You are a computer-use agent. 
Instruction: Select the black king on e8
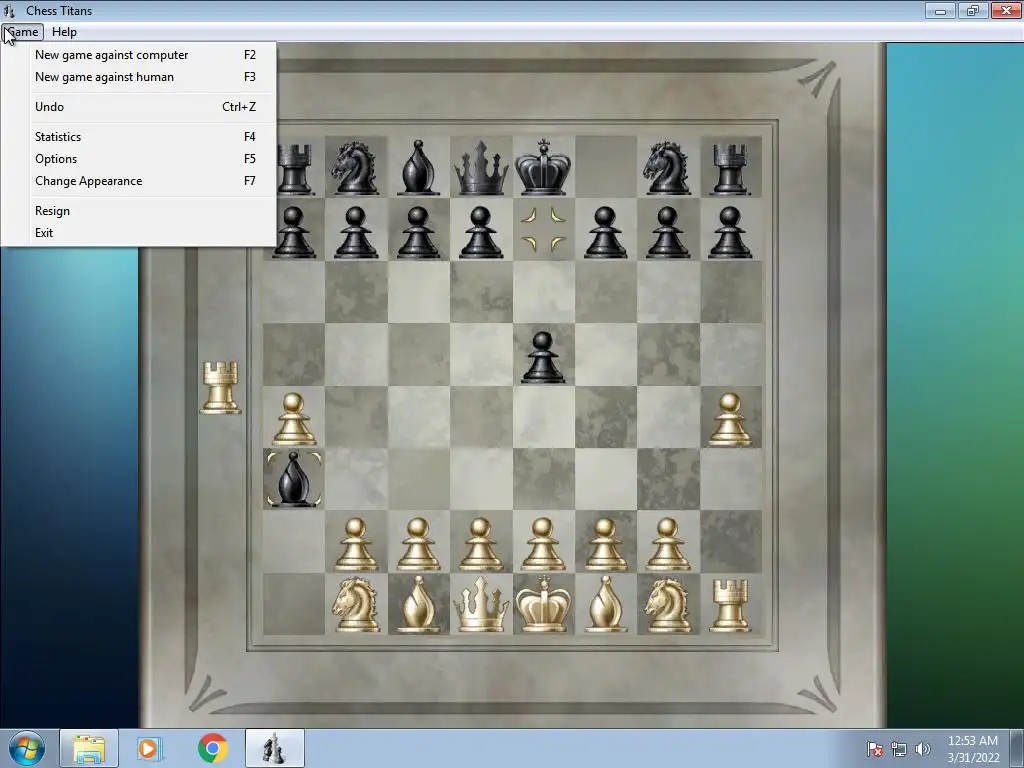[543, 167]
